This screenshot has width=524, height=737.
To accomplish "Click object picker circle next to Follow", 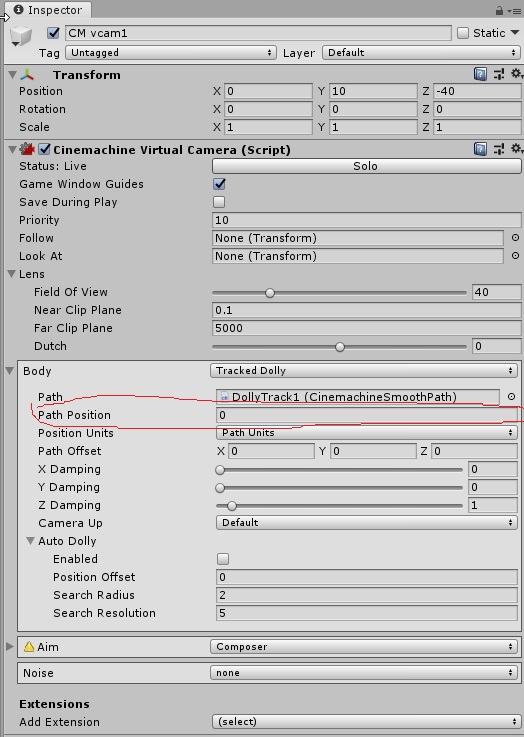I will point(515,238).
